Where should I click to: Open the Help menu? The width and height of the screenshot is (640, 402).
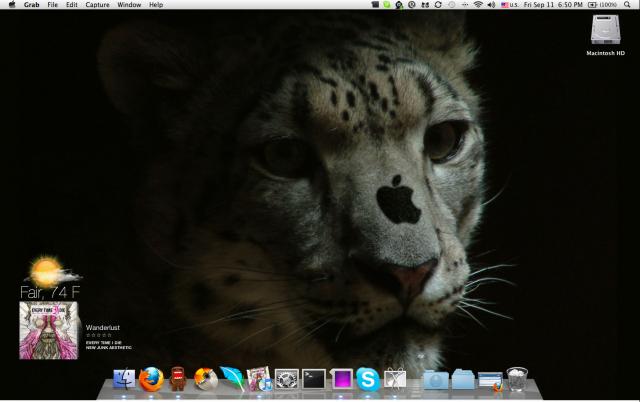coord(156,5)
